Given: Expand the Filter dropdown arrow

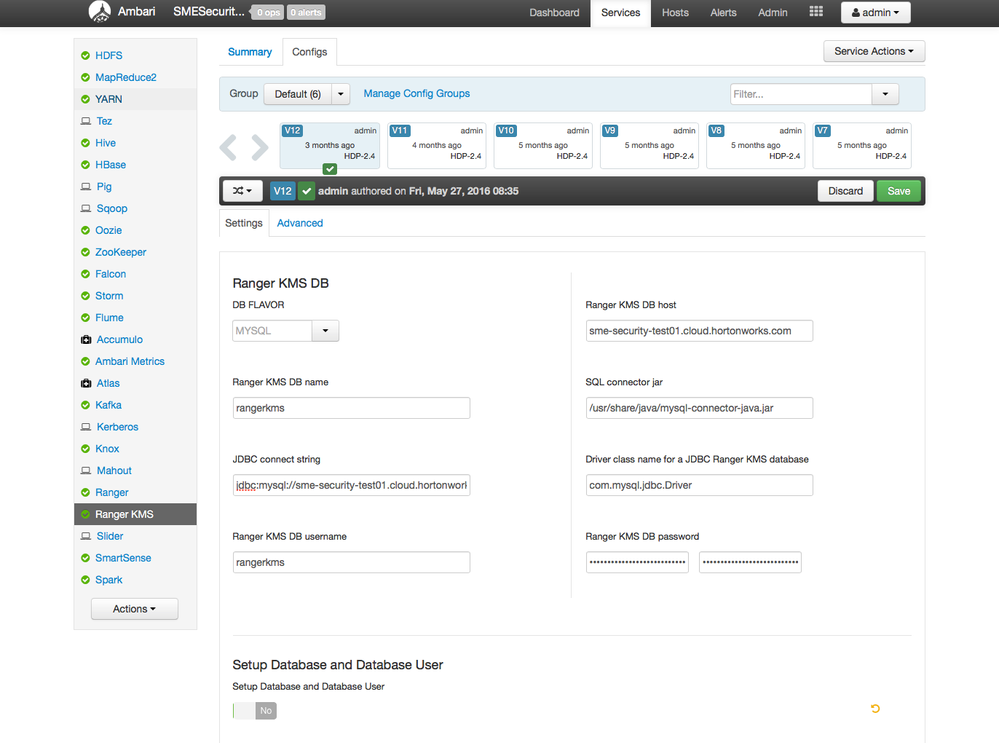Looking at the screenshot, I should click(x=885, y=94).
